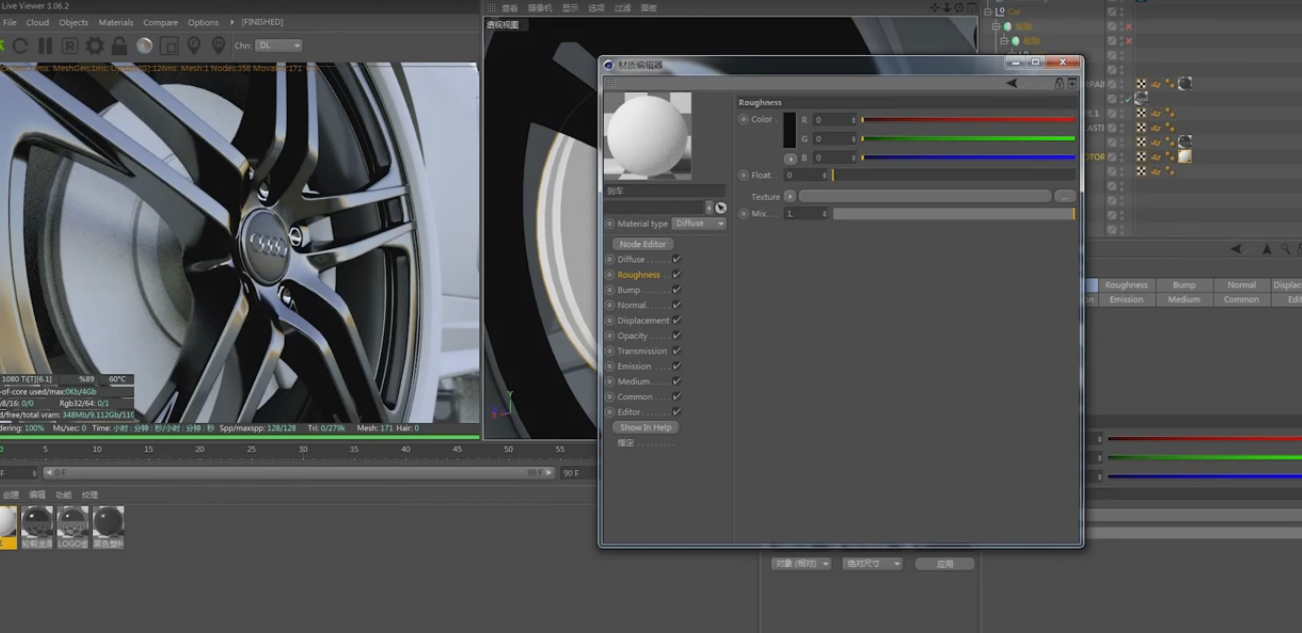Select the focus picker pin icon
Screen dimensions: 1302x633
[194, 46]
